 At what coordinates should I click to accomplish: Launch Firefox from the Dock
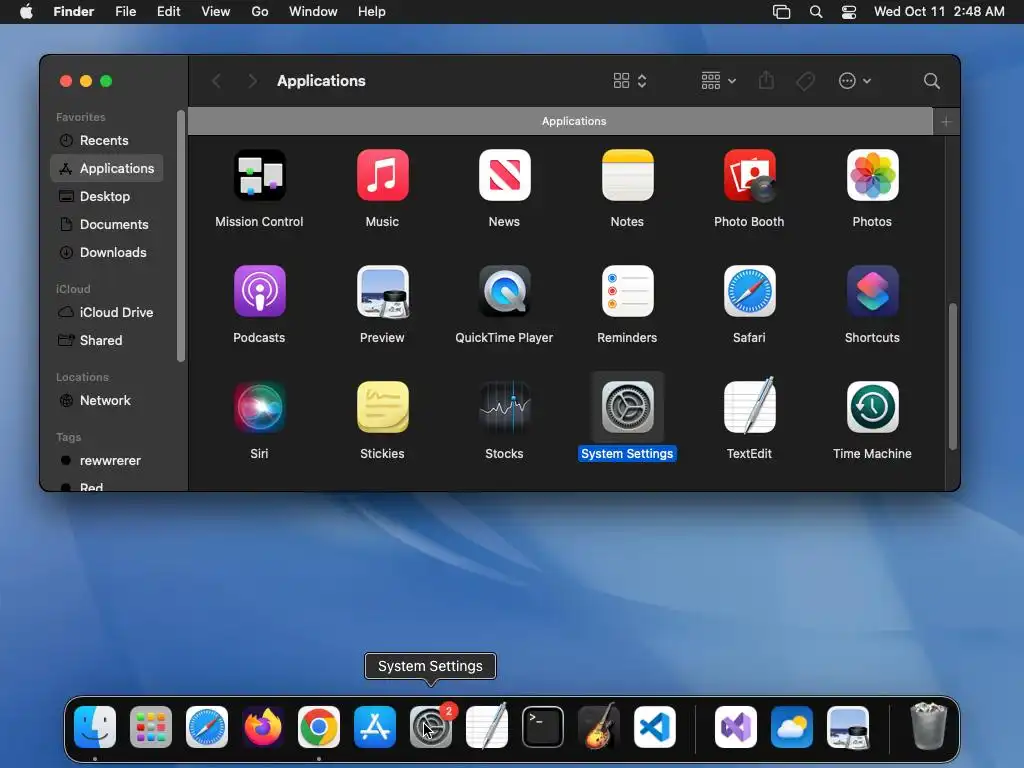263,727
